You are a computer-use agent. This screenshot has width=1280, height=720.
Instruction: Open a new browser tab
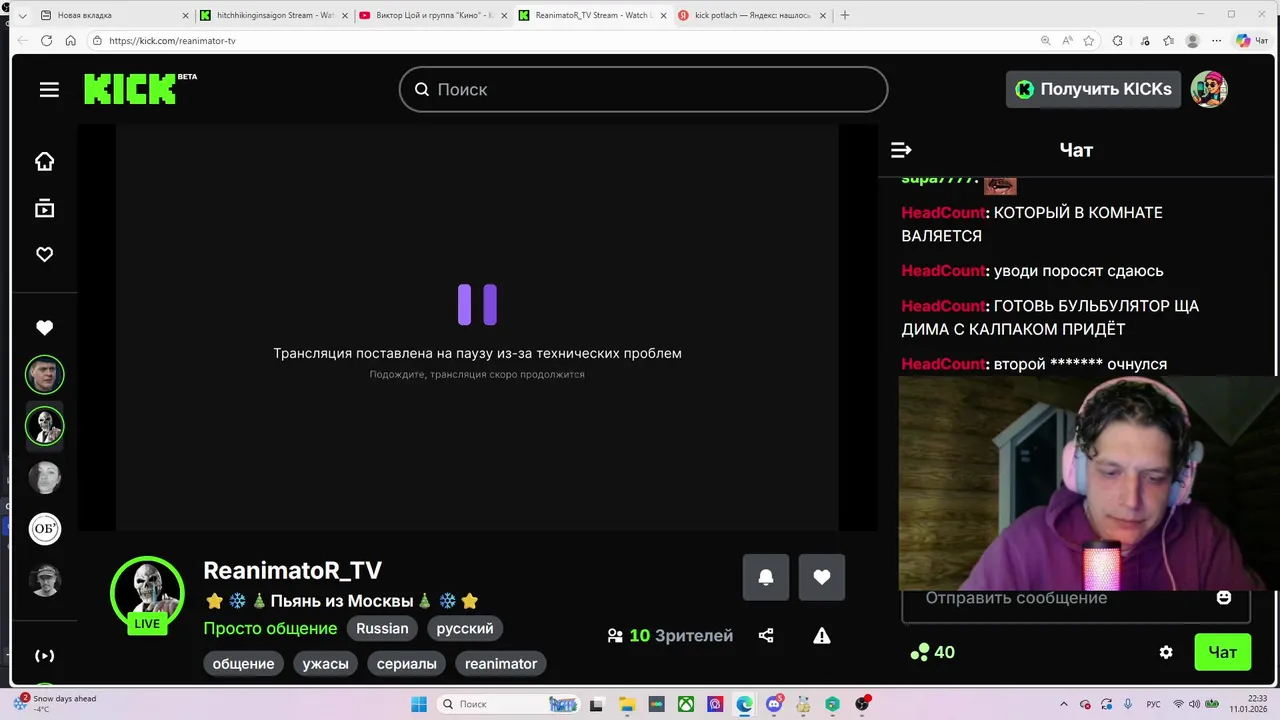click(x=845, y=15)
